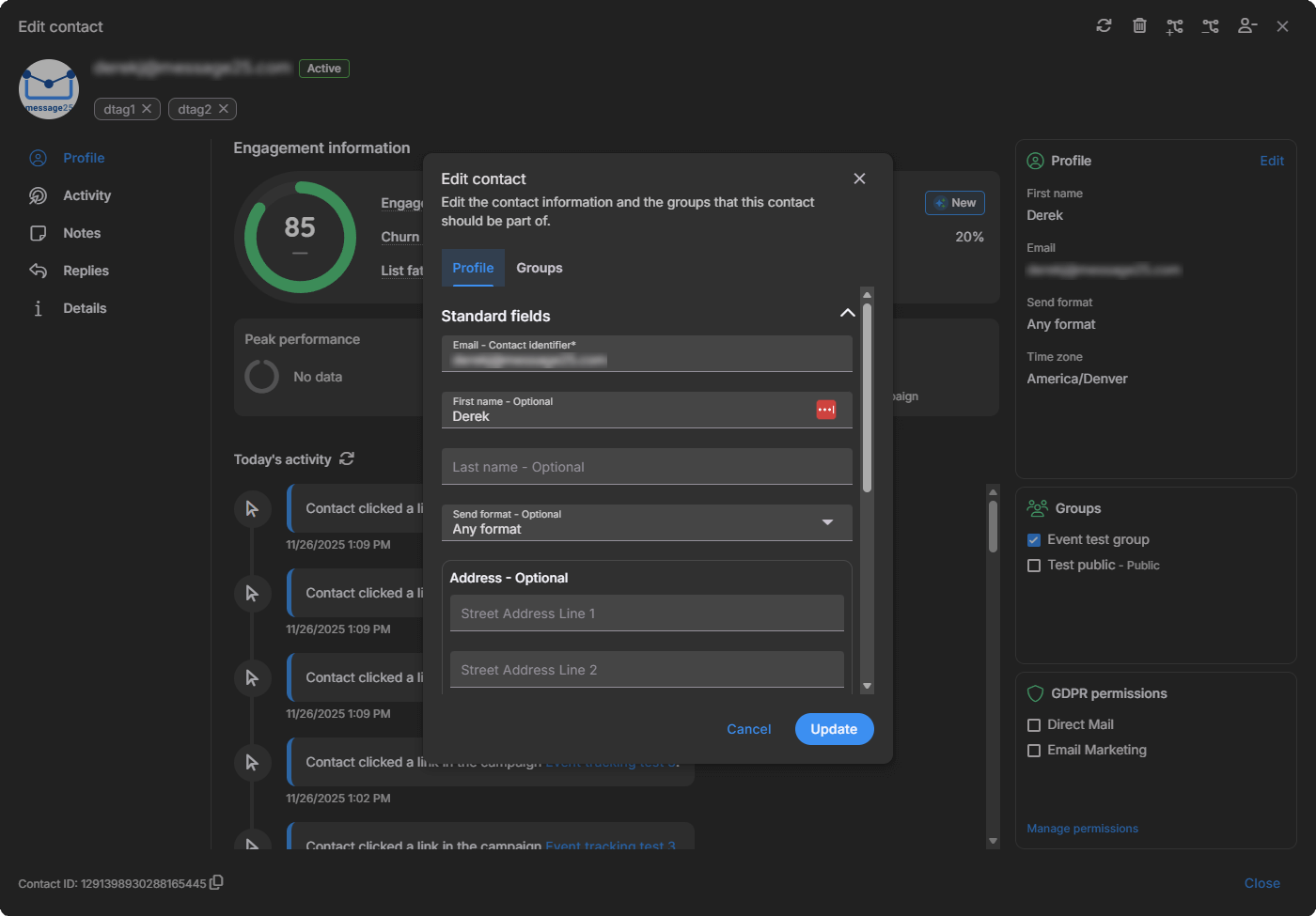Collapse the Standard fields section
Screen dimensions: 1316x916
(x=847, y=313)
